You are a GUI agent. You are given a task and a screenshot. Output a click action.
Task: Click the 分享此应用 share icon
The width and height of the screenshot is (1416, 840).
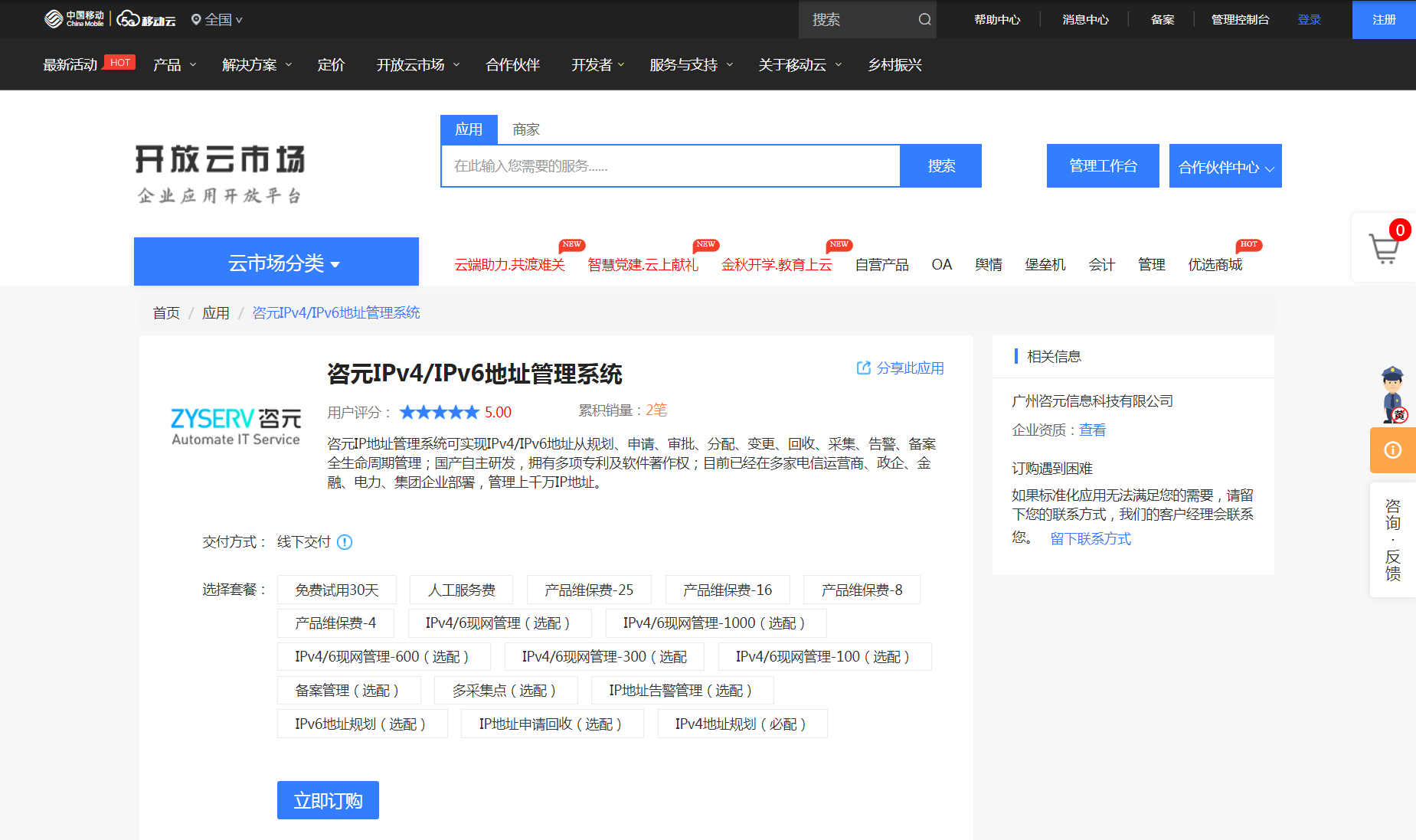(864, 368)
